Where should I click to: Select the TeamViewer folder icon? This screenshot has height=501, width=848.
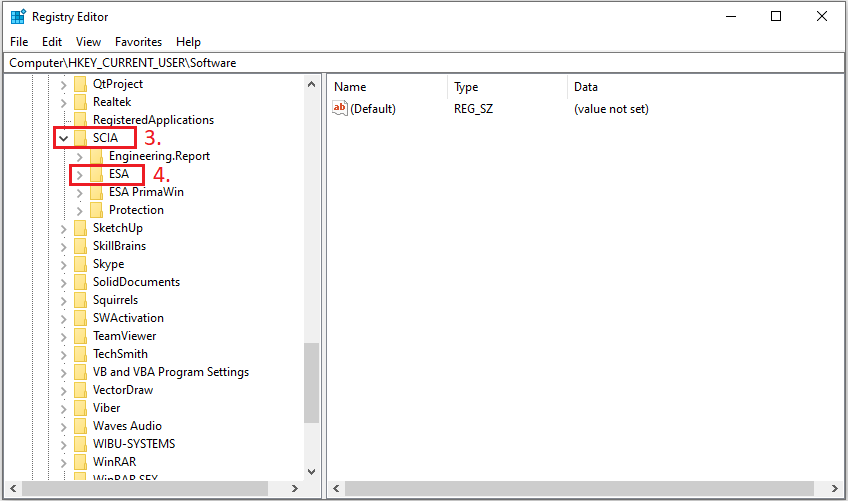coord(80,335)
